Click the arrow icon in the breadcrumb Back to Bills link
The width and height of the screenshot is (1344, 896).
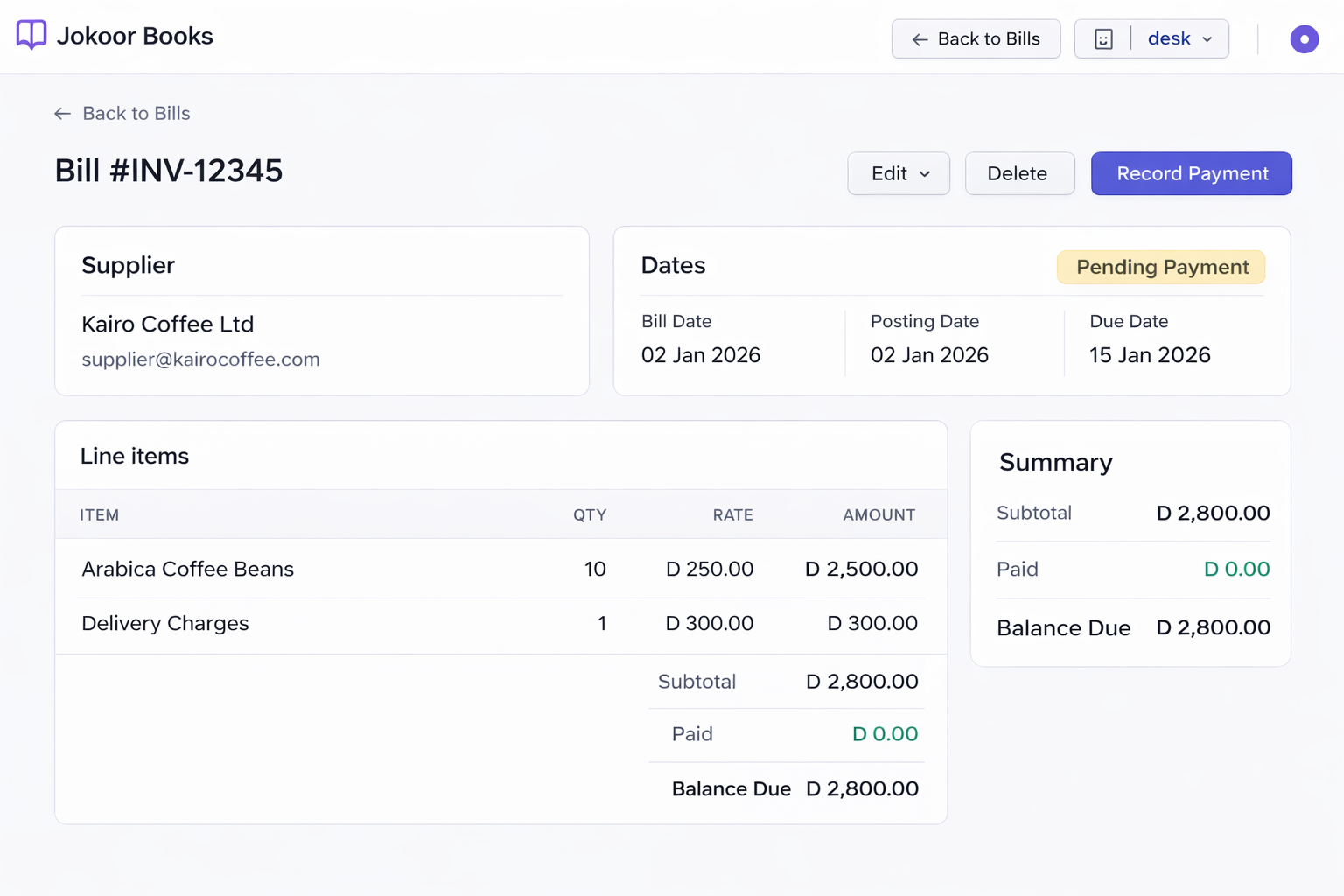62,114
